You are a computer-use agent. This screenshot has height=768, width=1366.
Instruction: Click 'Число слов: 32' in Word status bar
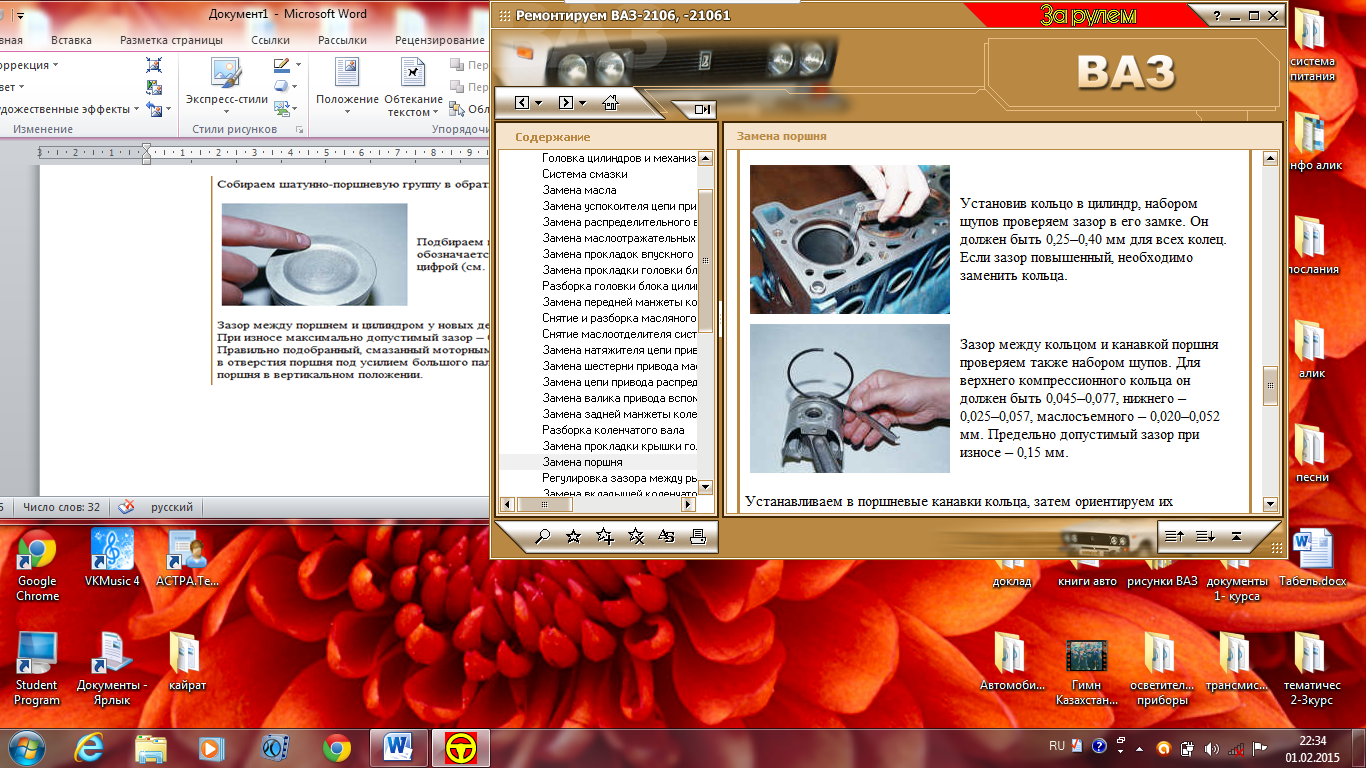(x=61, y=507)
